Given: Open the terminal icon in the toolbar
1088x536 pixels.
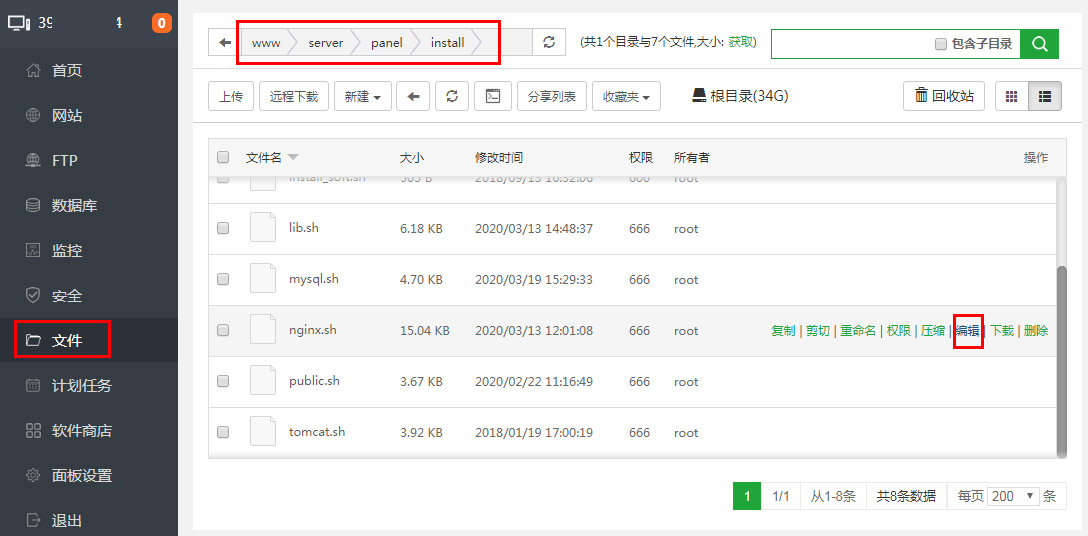Looking at the screenshot, I should 492,96.
